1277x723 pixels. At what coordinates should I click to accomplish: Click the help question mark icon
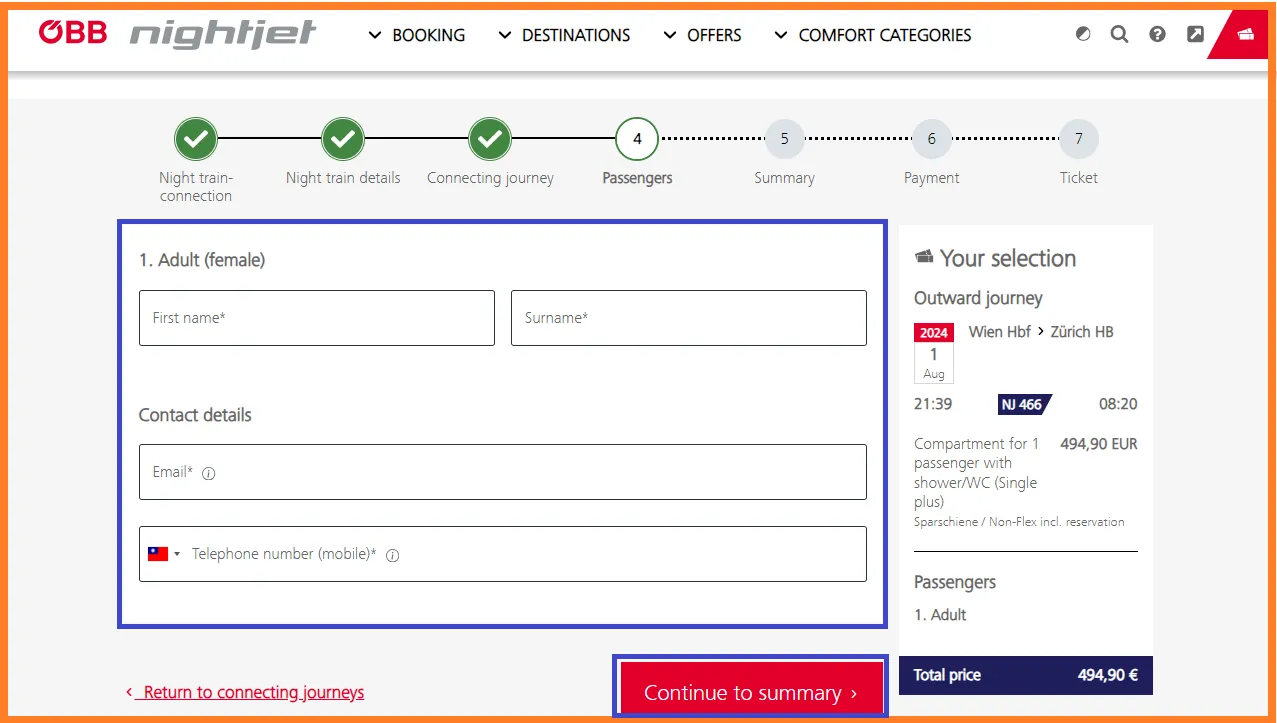tap(1157, 33)
